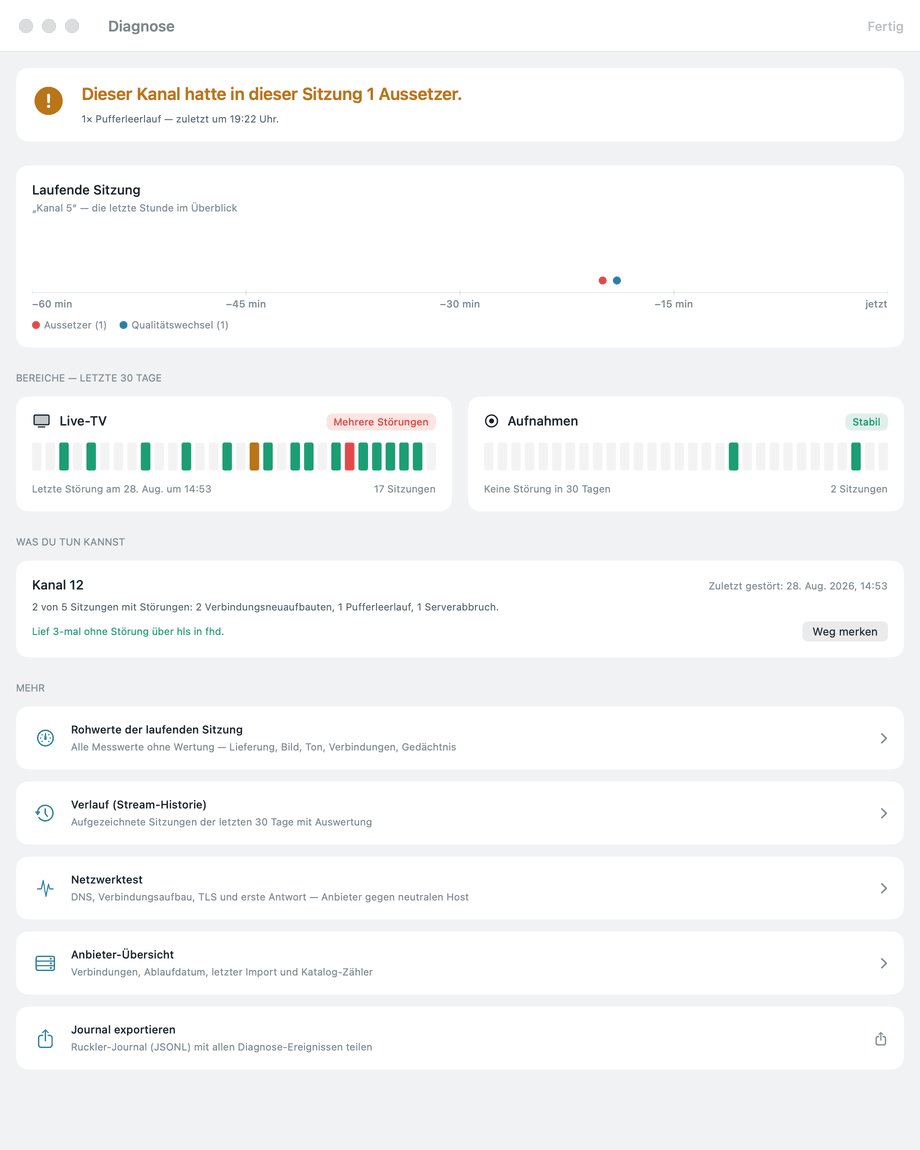The image size is (920, 1150).
Task: Expand Rohwerte der laufenden Sitzung chevron
Action: point(883,738)
